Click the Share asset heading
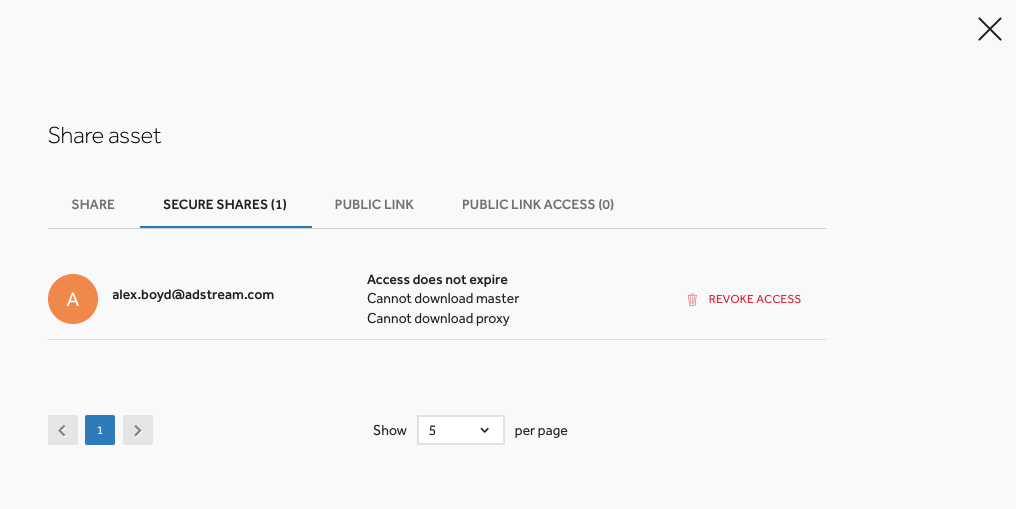1016x509 pixels. (x=104, y=135)
